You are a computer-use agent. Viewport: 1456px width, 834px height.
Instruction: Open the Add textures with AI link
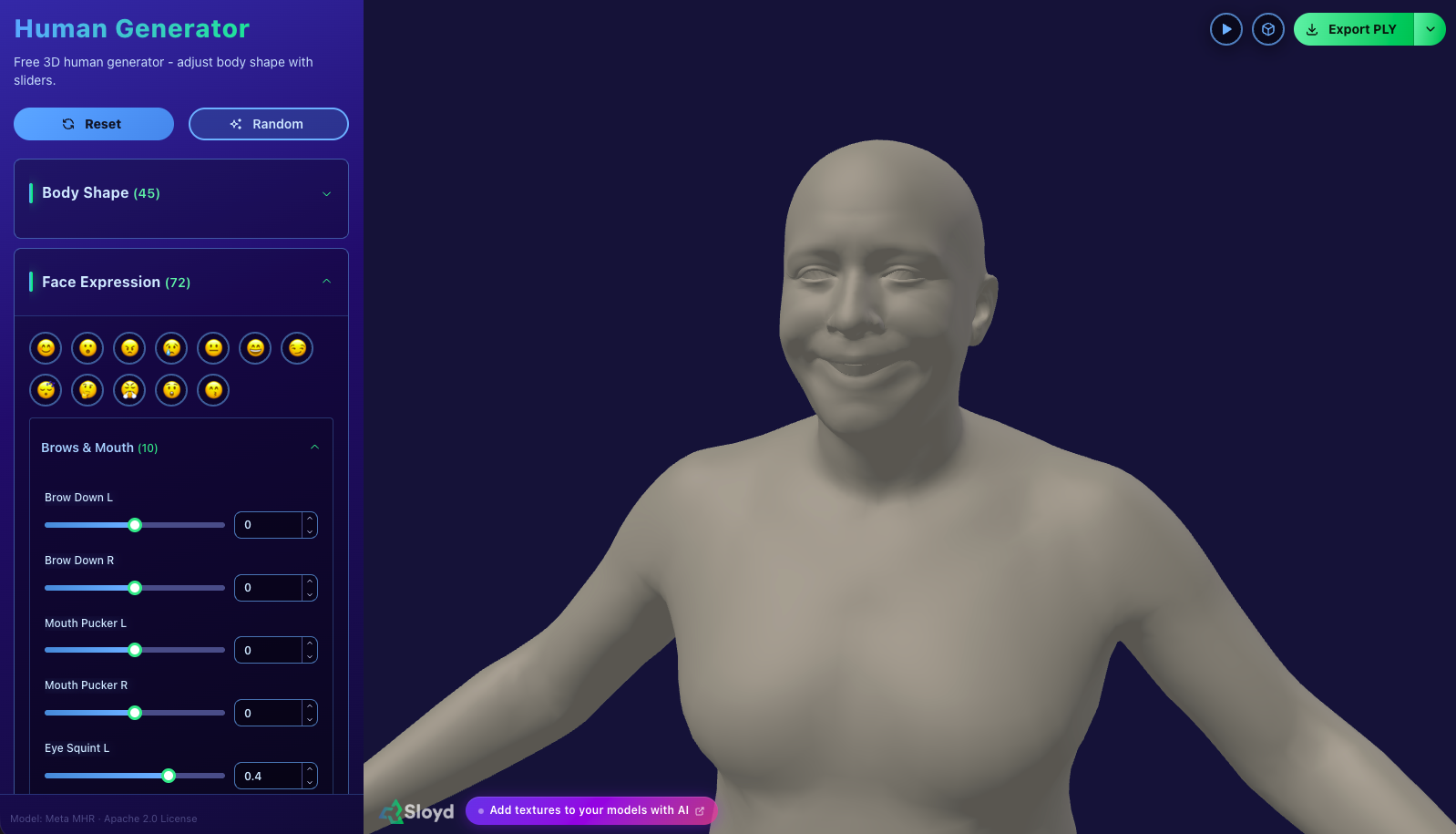click(591, 810)
